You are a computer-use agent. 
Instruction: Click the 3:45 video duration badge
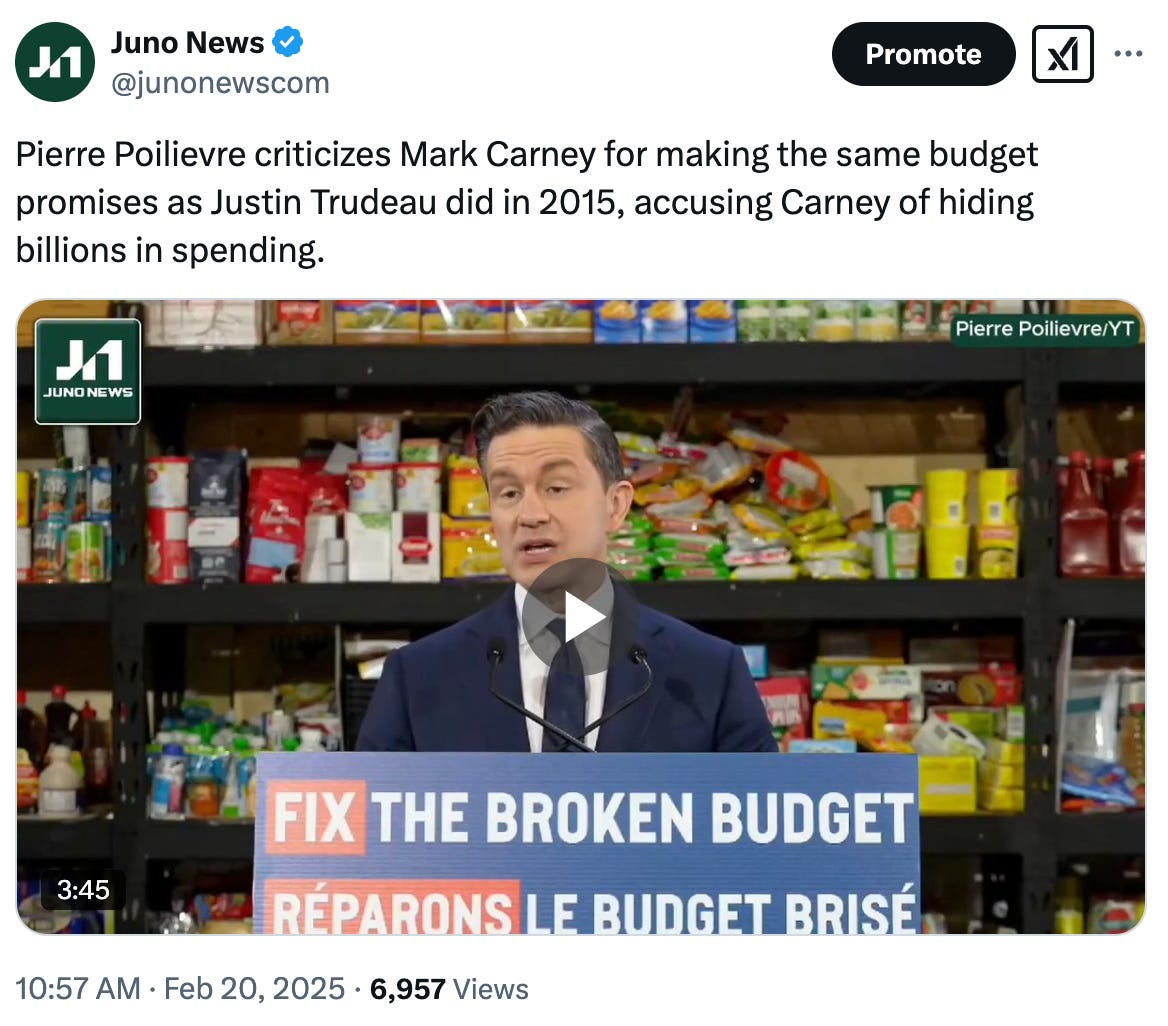[83, 890]
